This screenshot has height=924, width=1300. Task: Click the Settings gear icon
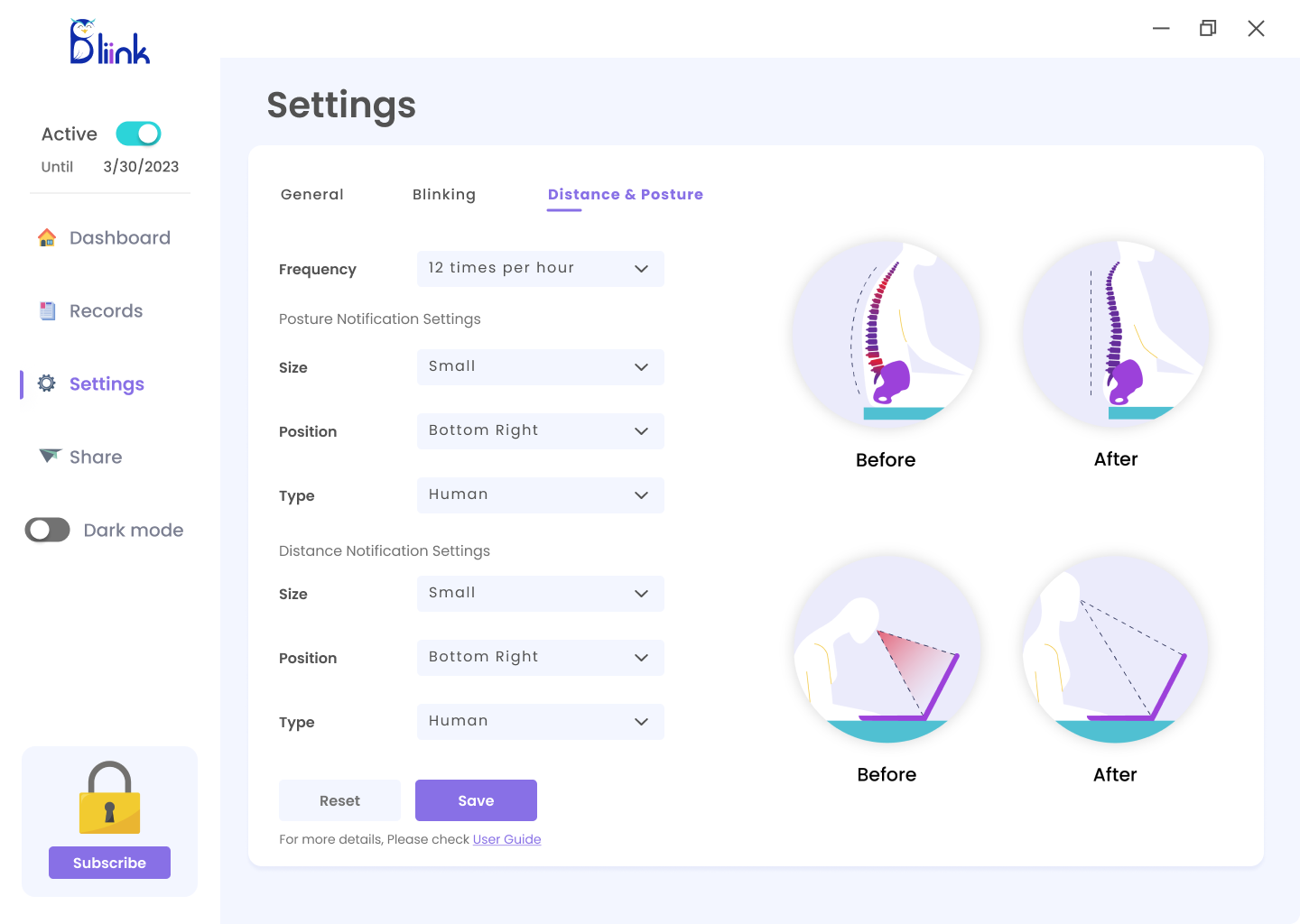(x=47, y=383)
